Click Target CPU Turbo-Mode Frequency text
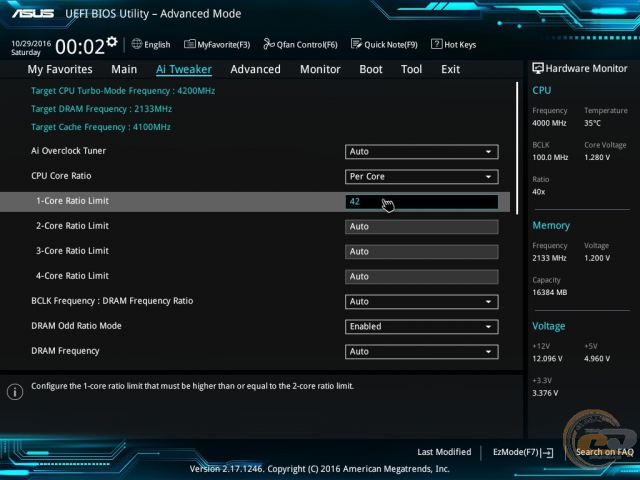 pyautogui.click(x=123, y=91)
